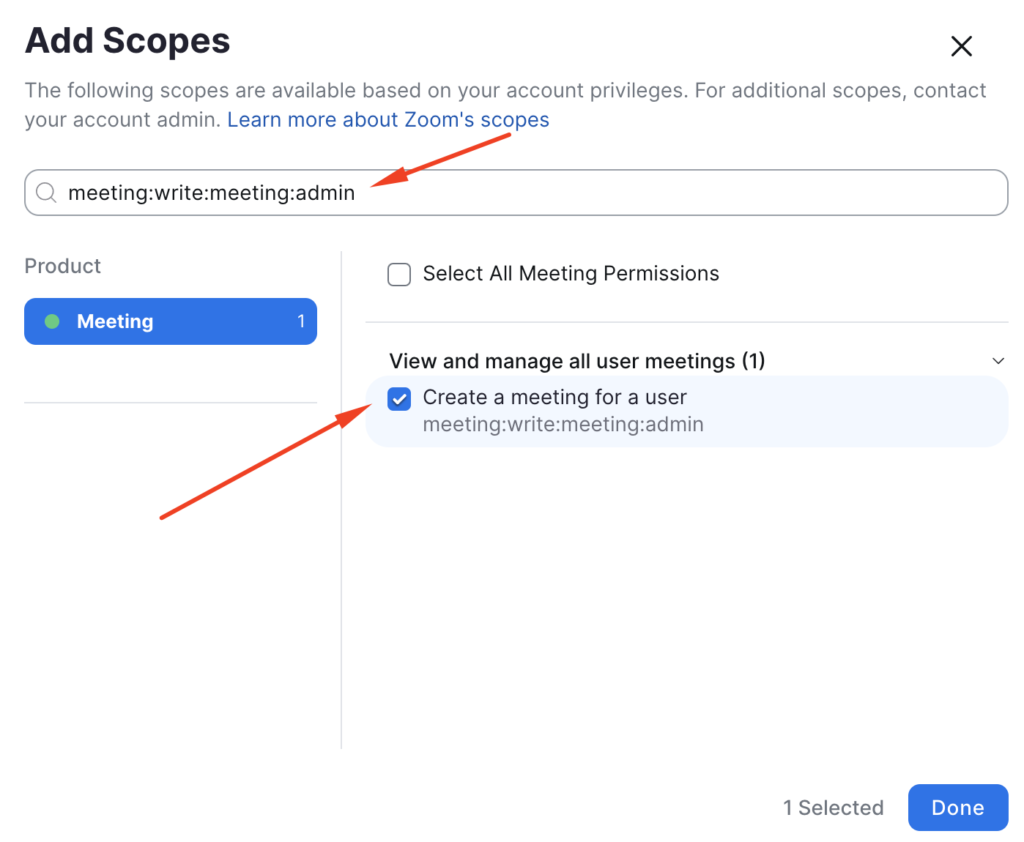1024x842 pixels.
Task: Focus the scope search text field
Action: 600,193
